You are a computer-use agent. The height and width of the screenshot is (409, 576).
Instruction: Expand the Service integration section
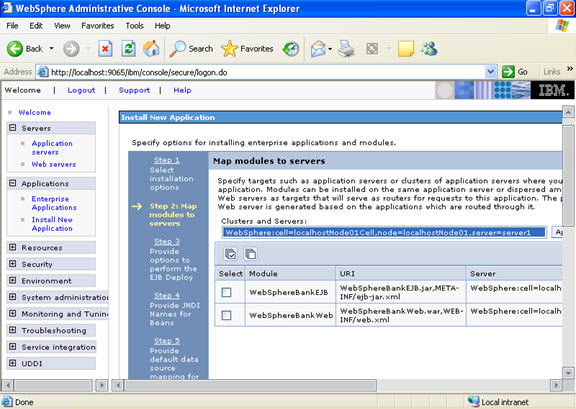point(12,347)
